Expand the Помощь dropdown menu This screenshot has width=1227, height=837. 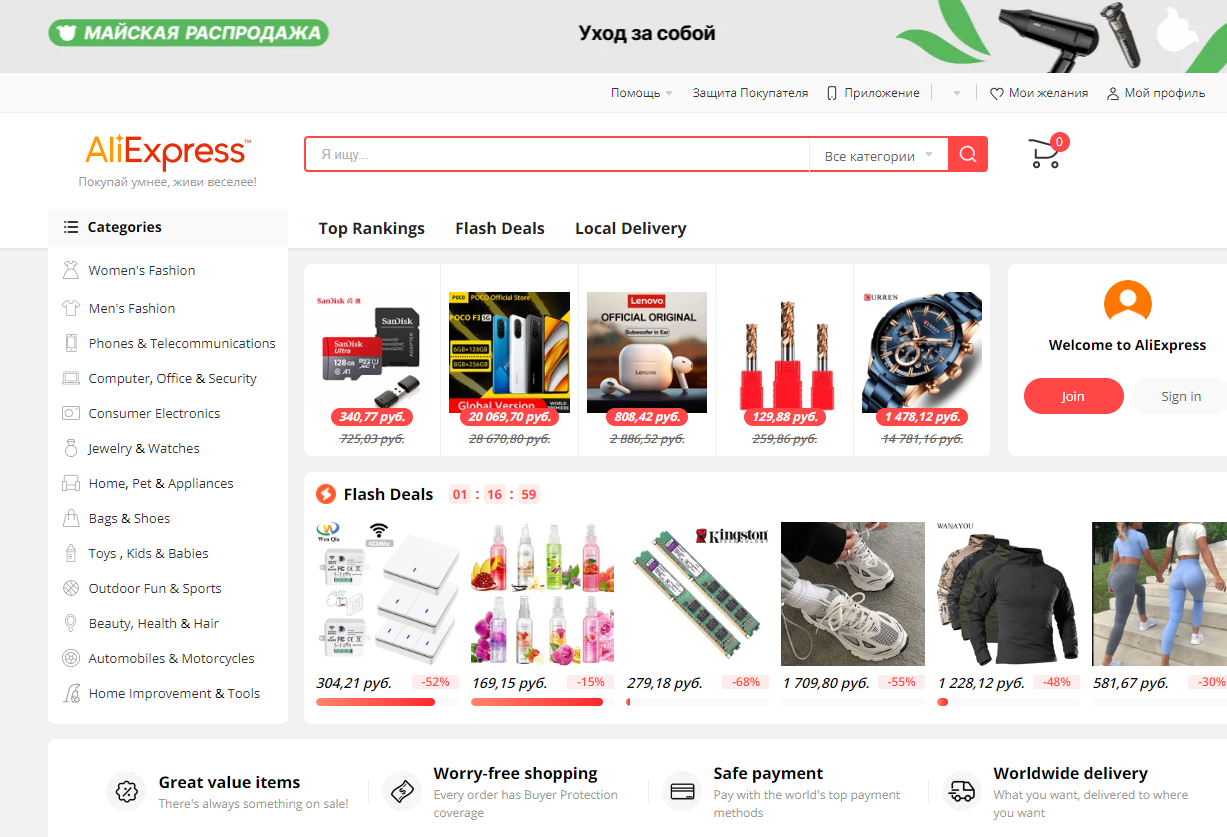coord(641,93)
